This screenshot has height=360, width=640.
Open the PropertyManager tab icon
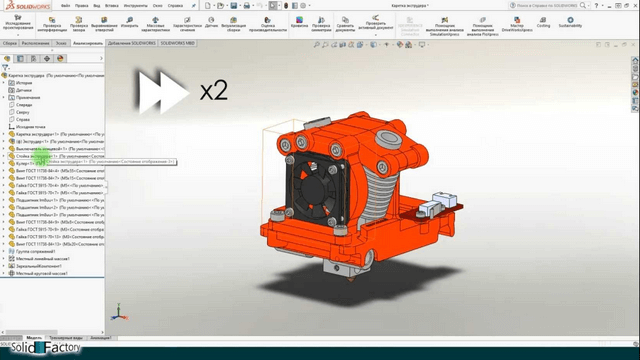20,58
